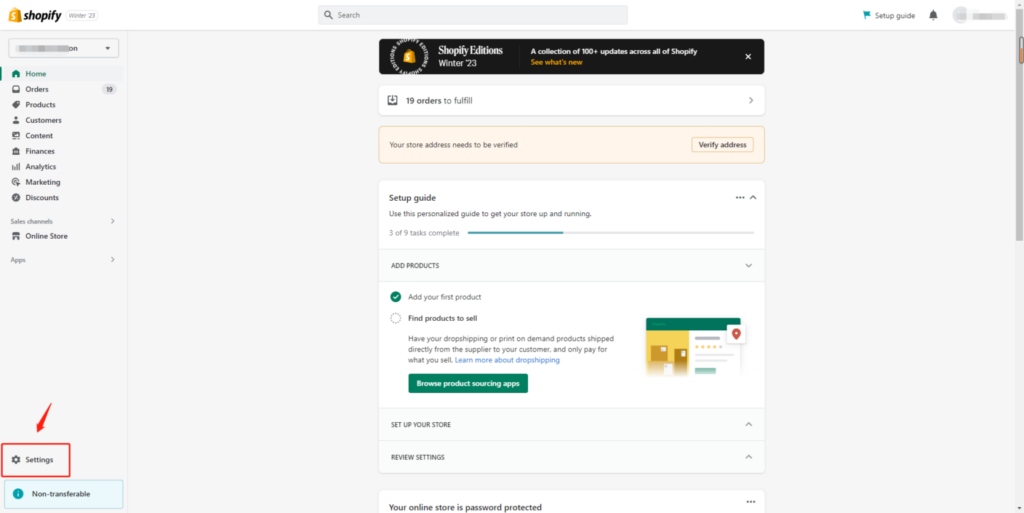Image resolution: width=1024 pixels, height=513 pixels.
Task: Click the Orders inbox icon
Action: pyautogui.click(x=16, y=89)
